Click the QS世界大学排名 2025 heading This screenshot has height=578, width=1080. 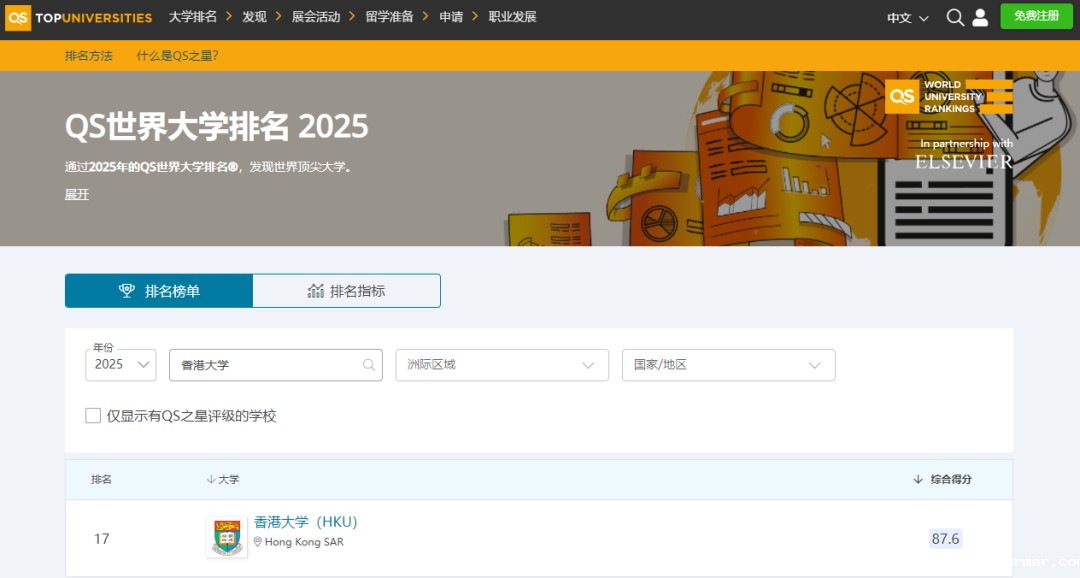click(216, 126)
